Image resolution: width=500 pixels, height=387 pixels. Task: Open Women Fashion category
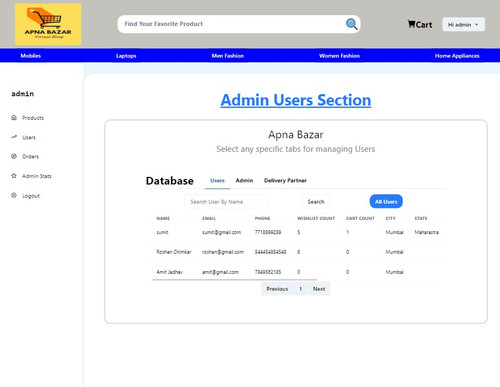(339, 56)
